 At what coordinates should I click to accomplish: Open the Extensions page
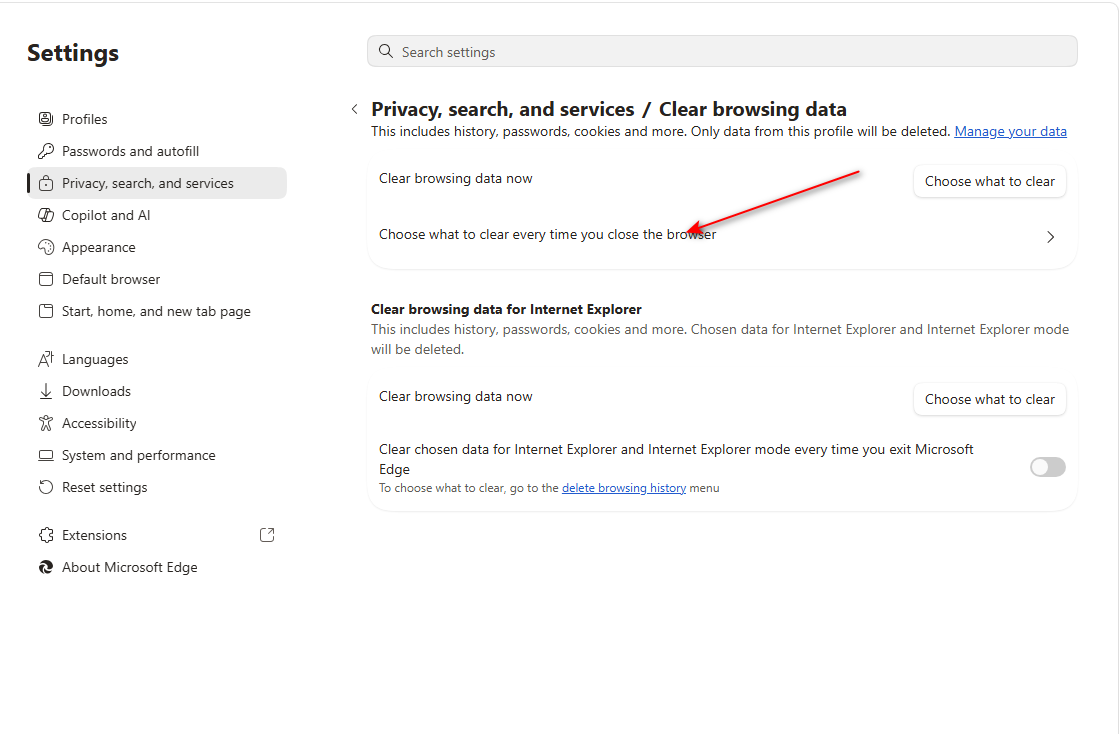pos(157,536)
